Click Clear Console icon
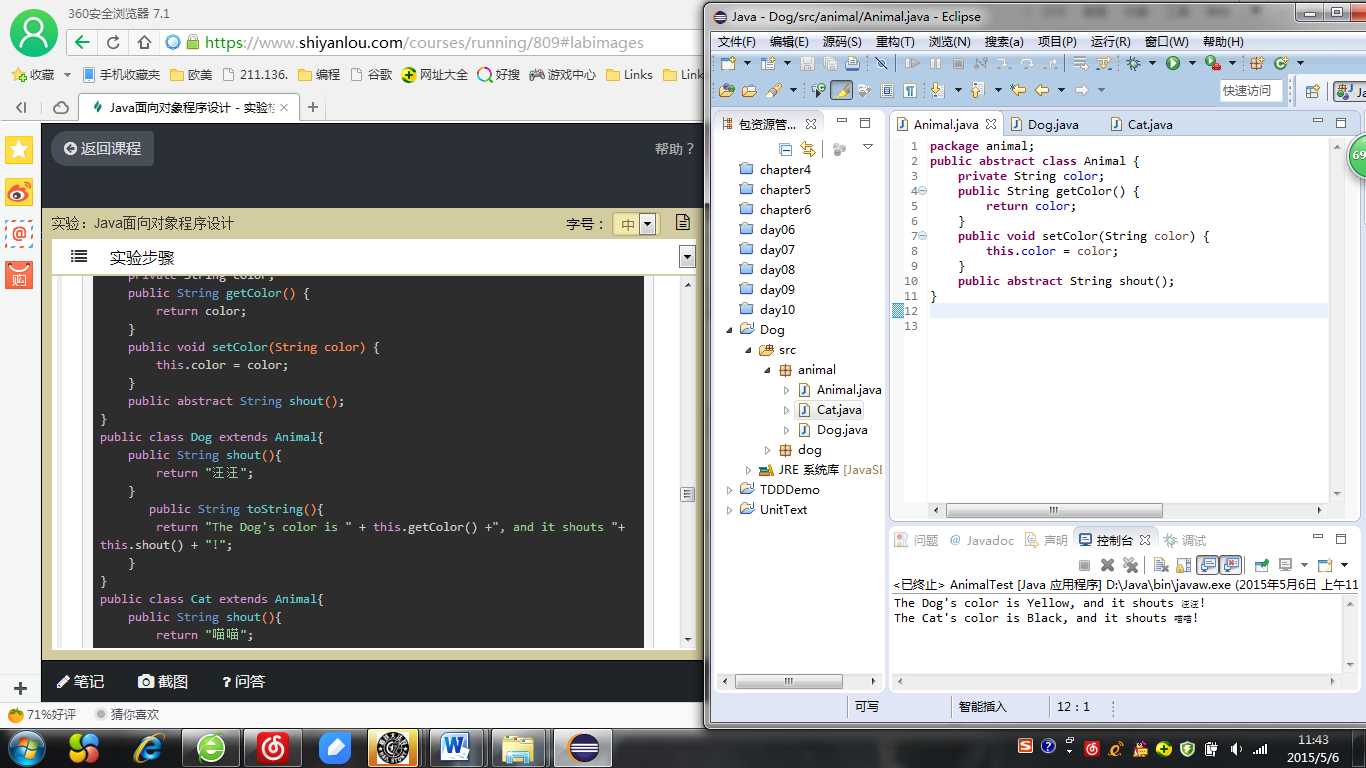 [x=1161, y=565]
